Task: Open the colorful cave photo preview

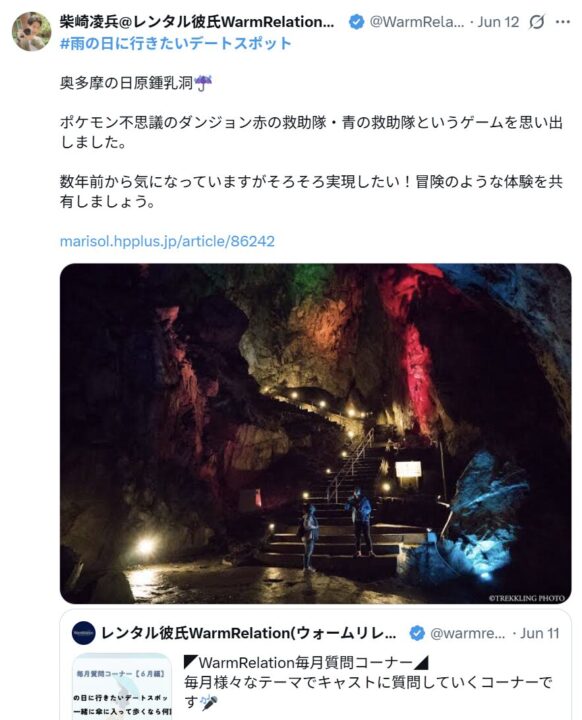Action: (316, 433)
